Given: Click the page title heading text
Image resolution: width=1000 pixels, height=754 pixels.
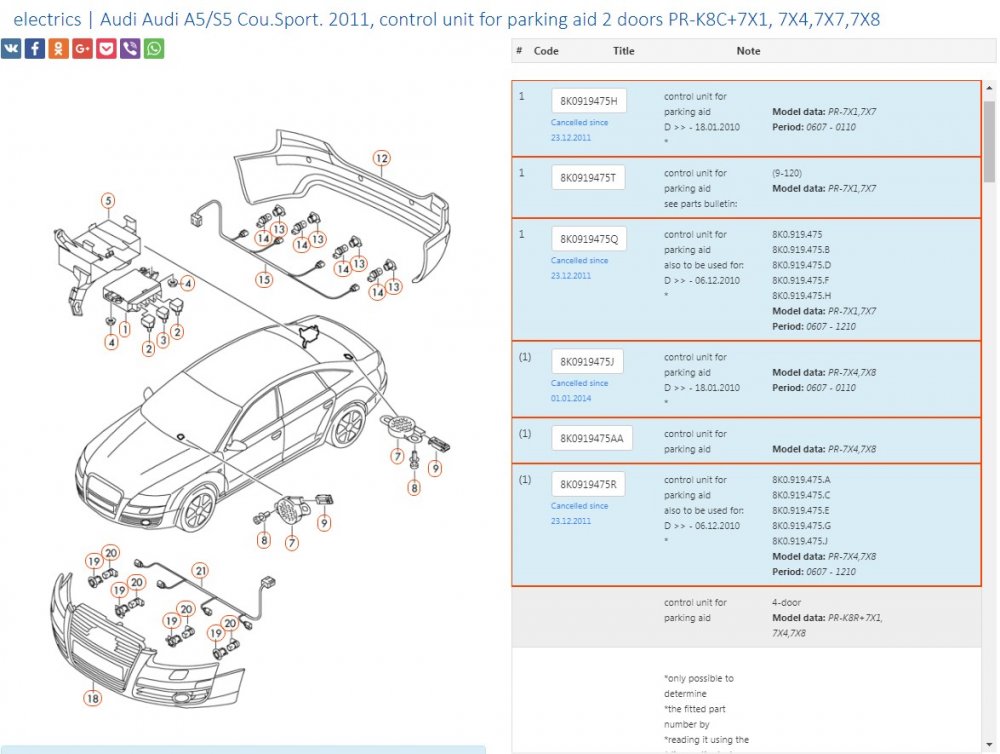Looking at the screenshot, I should pyautogui.click(x=446, y=19).
